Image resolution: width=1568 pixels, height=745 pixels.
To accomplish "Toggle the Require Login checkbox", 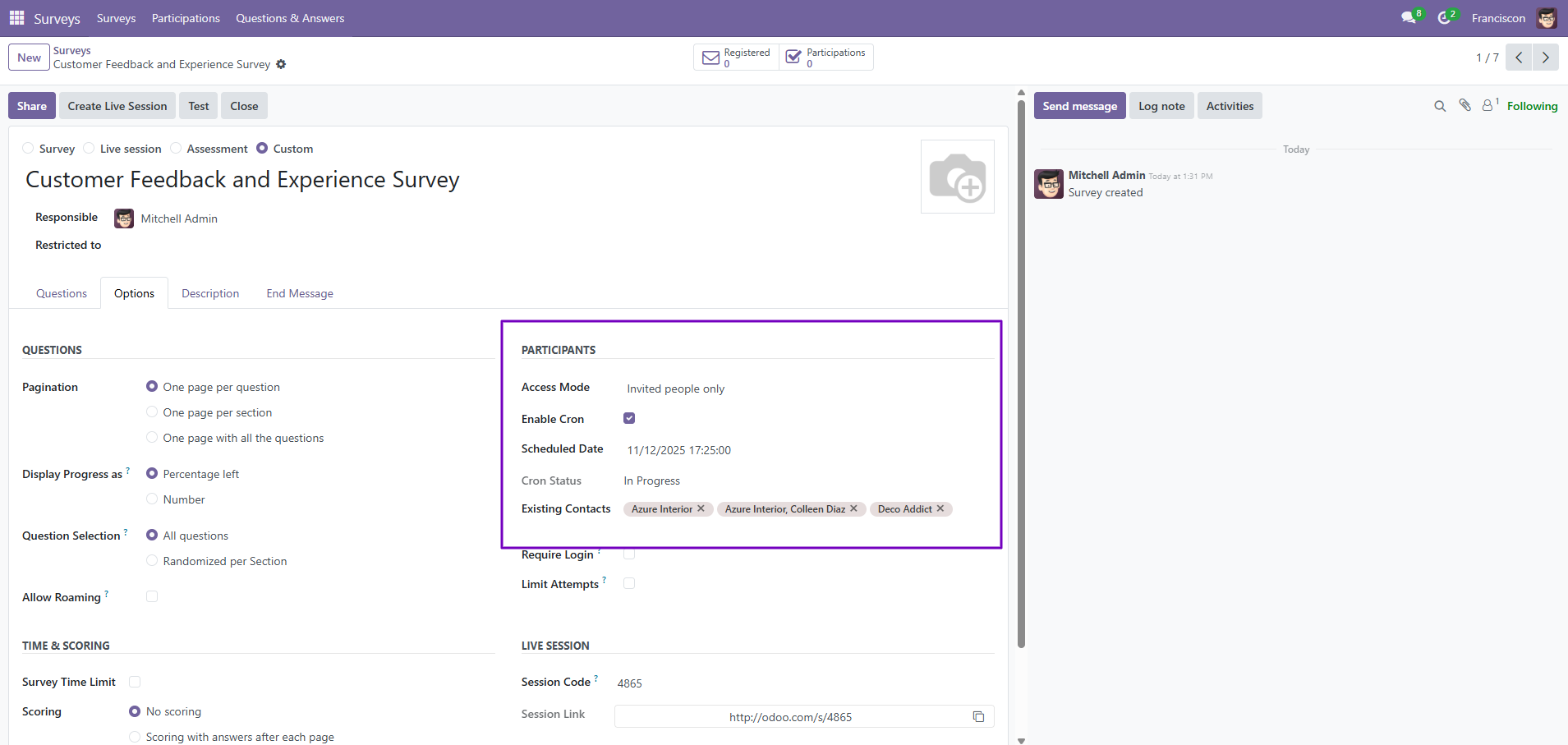I will 629,554.
